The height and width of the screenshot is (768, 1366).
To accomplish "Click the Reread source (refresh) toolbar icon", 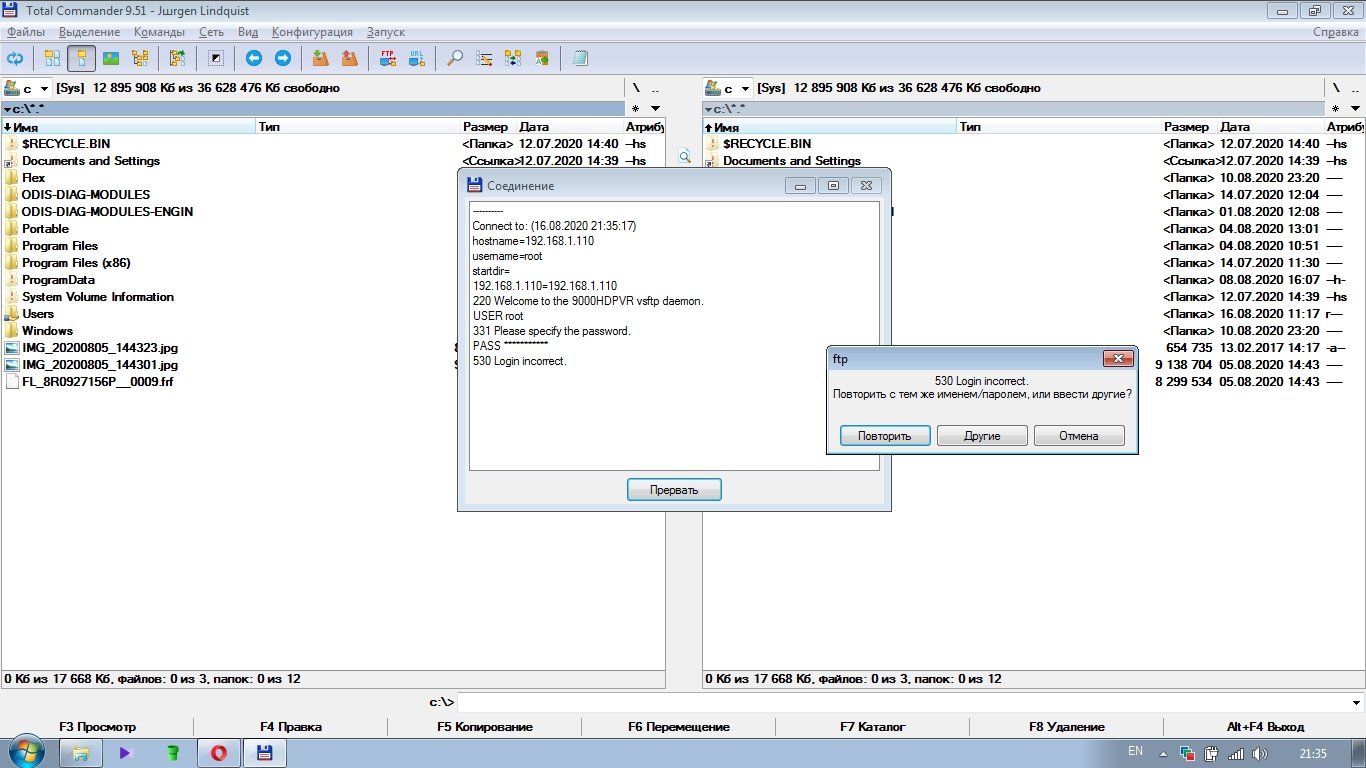I will coord(15,58).
